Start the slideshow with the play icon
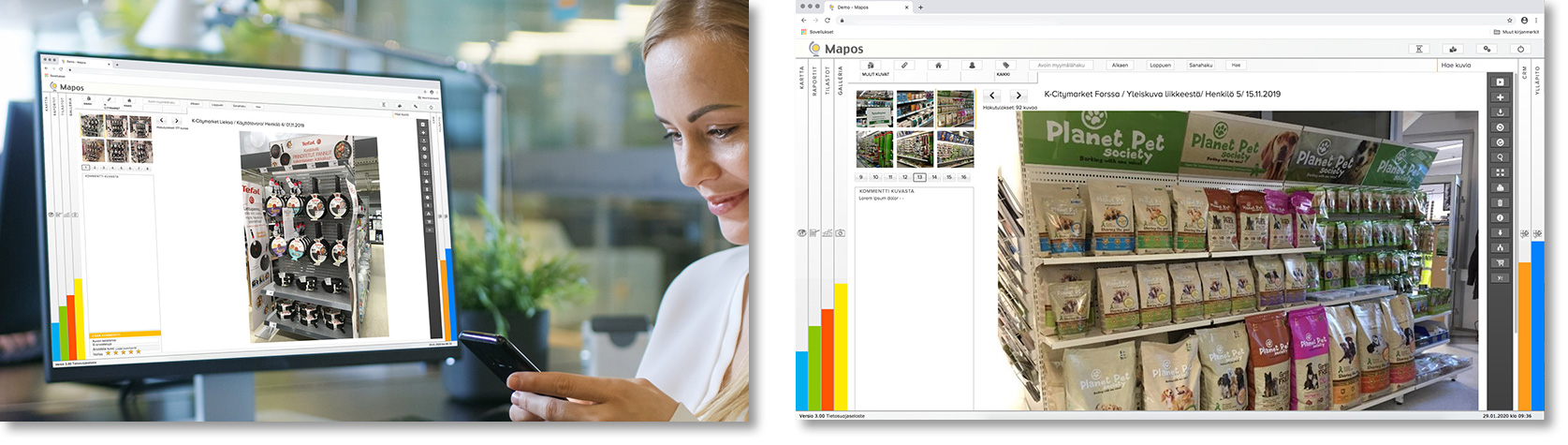 click(1501, 82)
